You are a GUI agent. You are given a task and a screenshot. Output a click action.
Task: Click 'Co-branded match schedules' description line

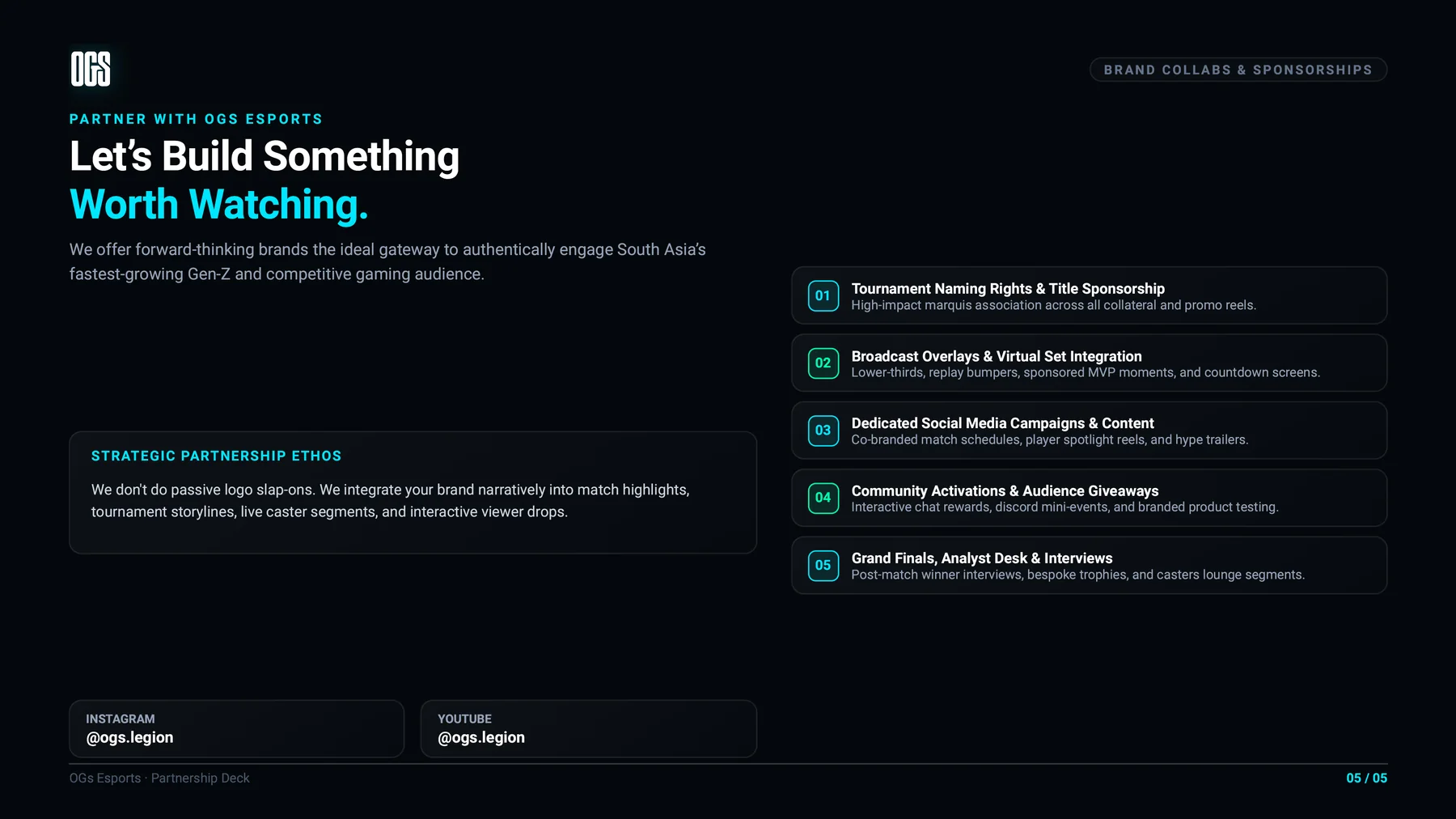(1050, 439)
